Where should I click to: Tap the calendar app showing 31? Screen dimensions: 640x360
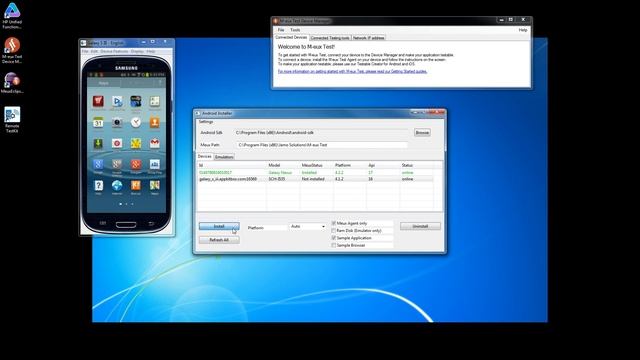click(98, 122)
